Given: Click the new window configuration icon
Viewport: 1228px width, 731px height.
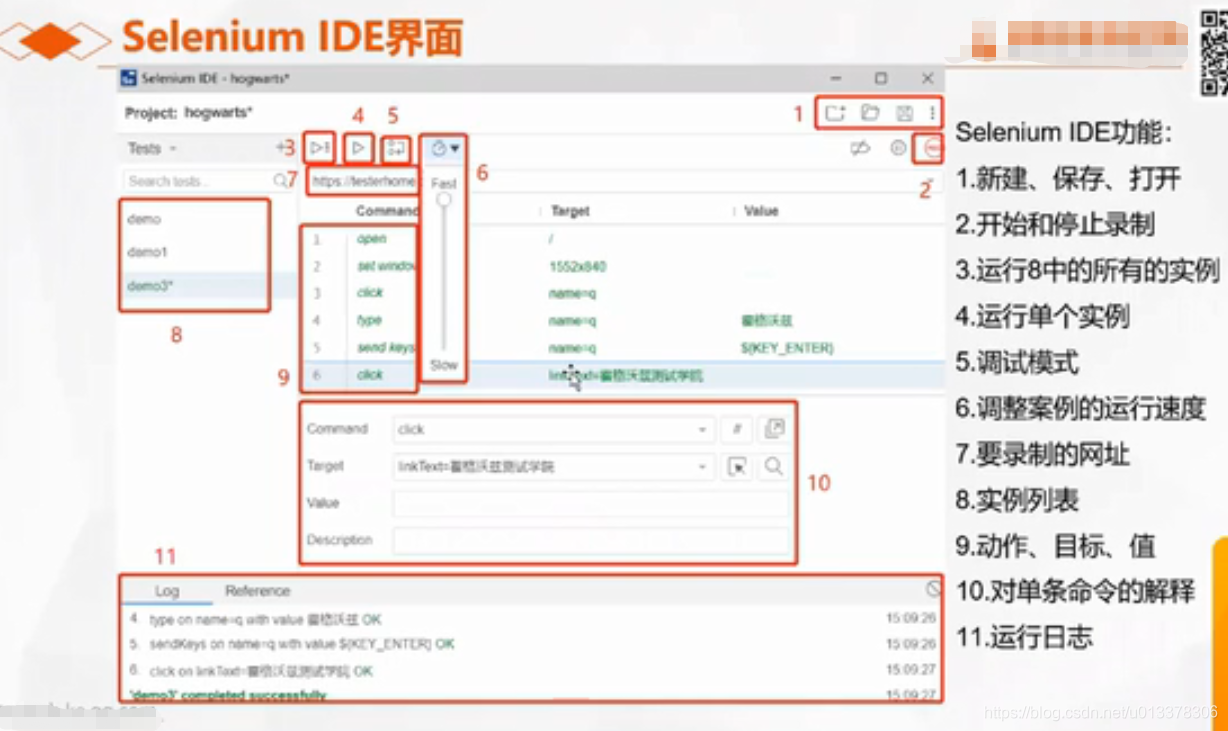Looking at the screenshot, I should pyautogui.click(x=773, y=429).
